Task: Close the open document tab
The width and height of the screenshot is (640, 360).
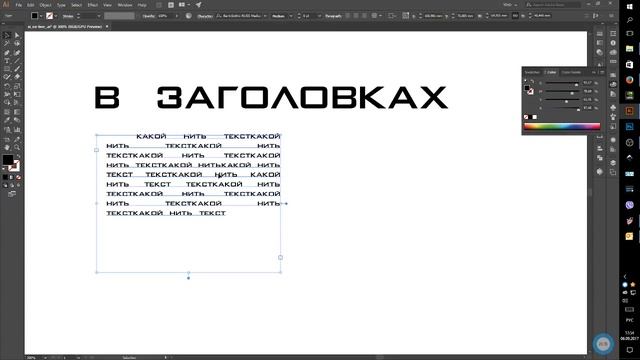Action: pyautogui.click(x=107, y=27)
